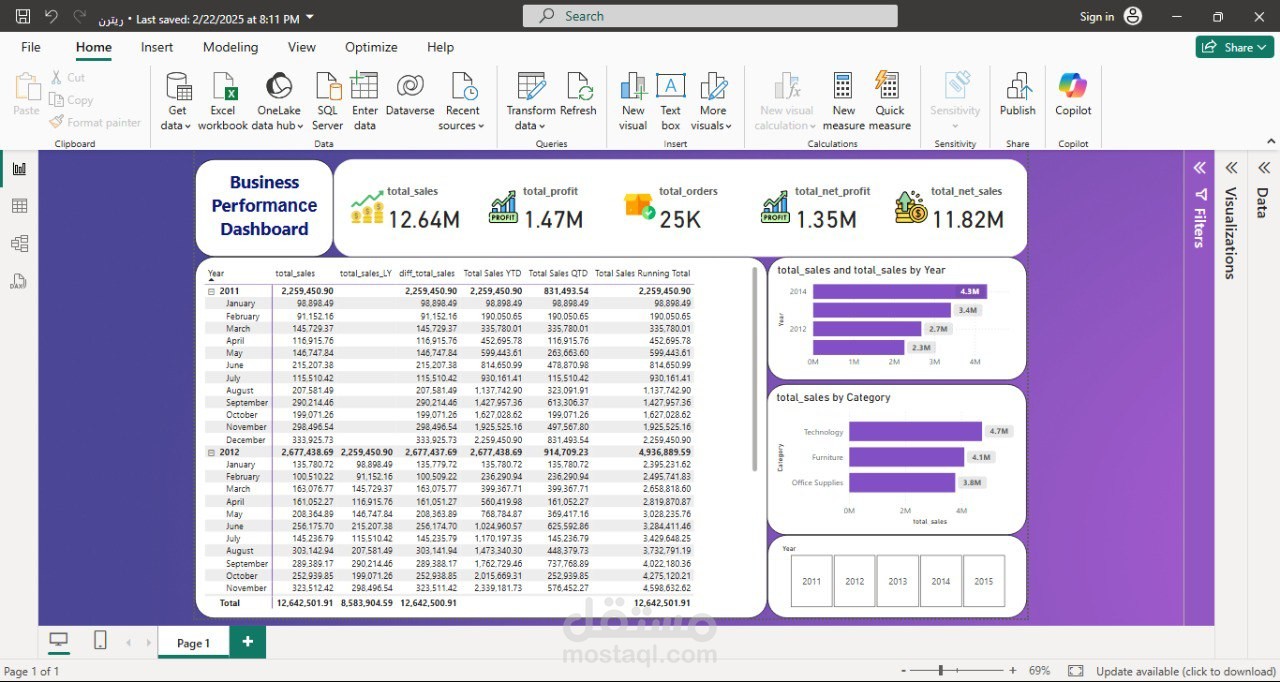Select 2015 in the Year slicer

click(983, 580)
